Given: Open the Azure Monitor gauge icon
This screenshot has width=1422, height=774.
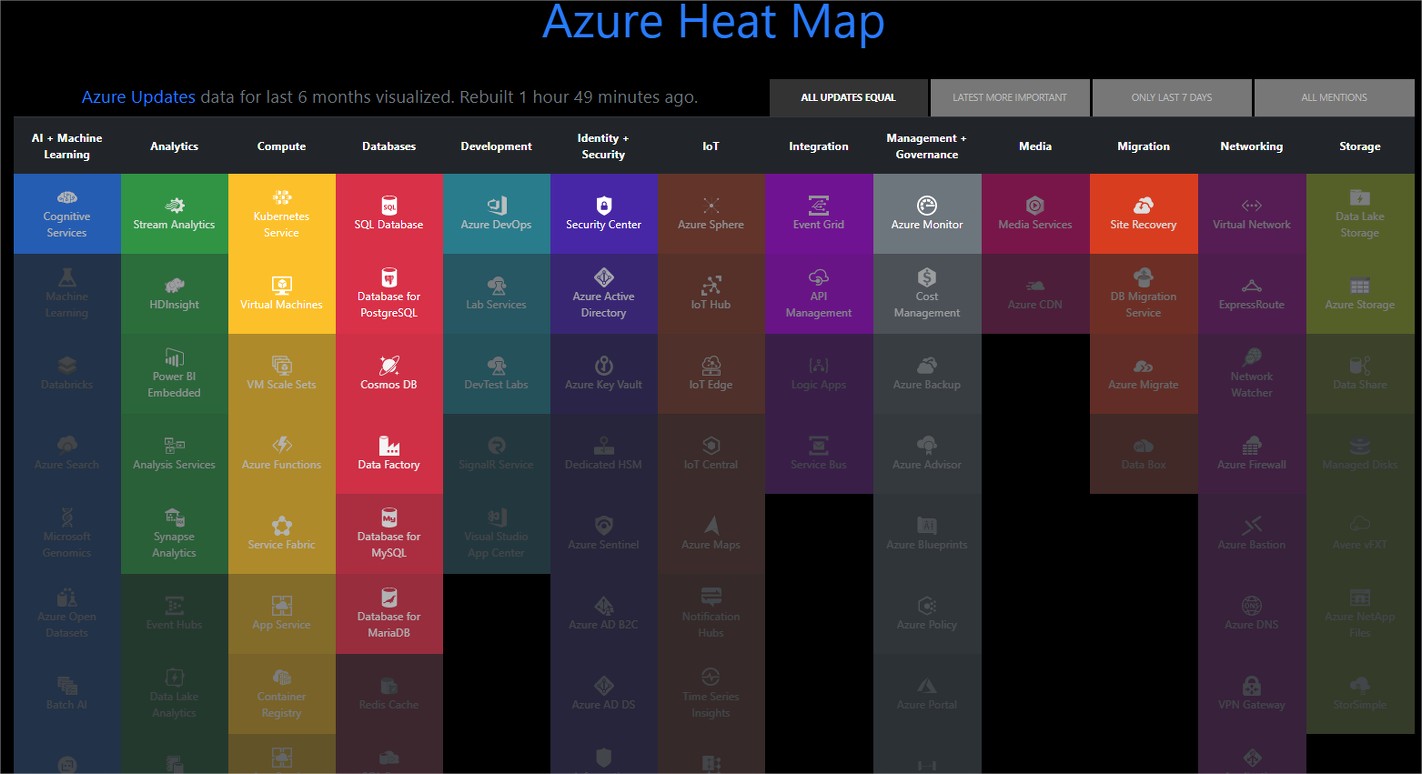Looking at the screenshot, I should [x=927, y=205].
